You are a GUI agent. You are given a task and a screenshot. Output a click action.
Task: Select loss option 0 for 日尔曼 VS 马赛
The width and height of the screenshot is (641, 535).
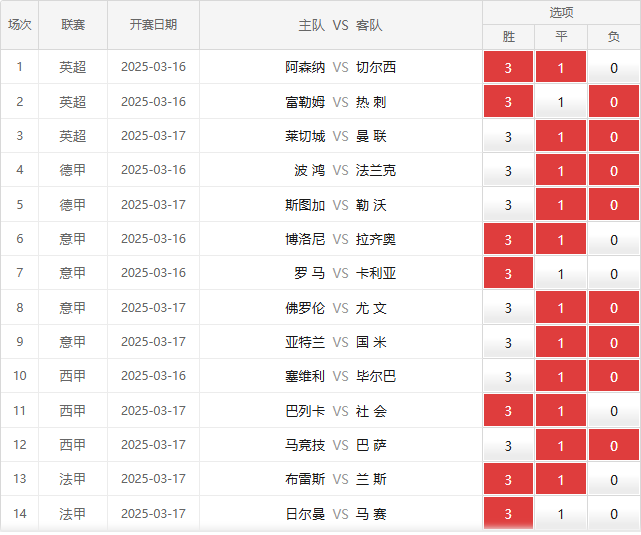(x=614, y=513)
